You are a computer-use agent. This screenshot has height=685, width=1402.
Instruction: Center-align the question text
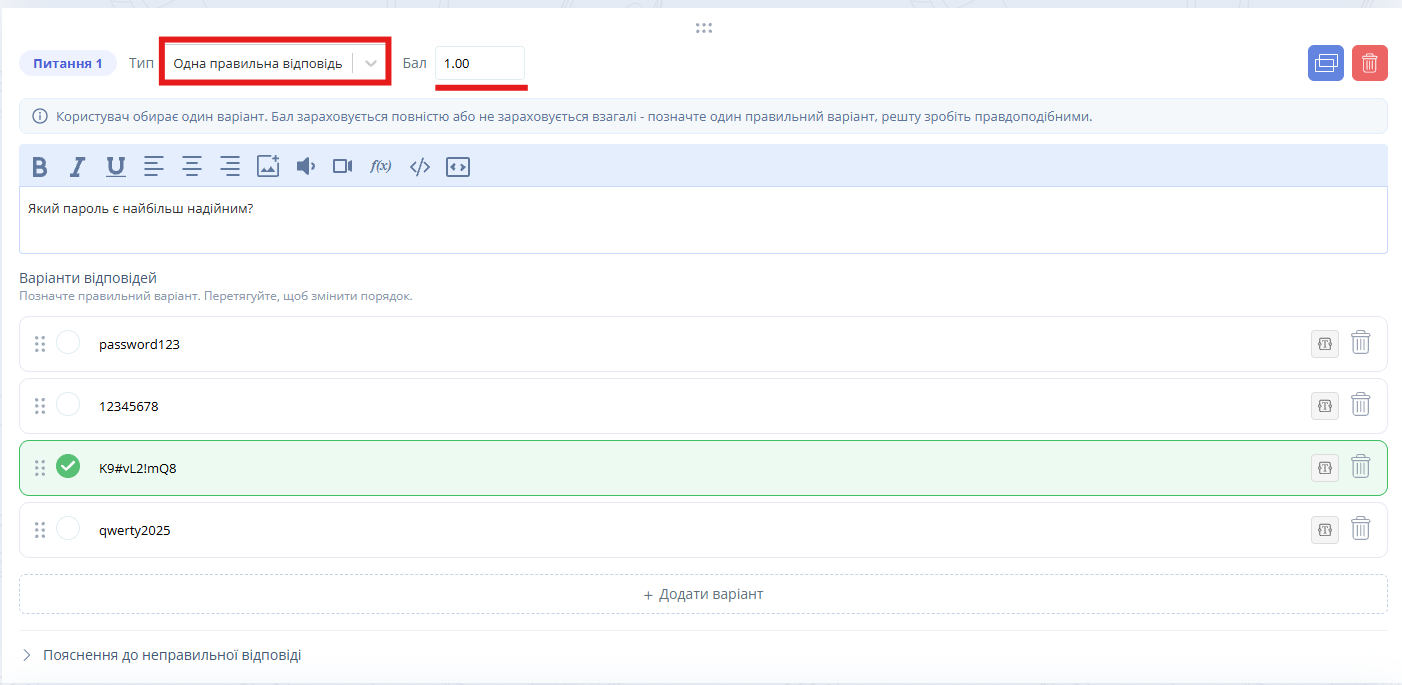[192, 166]
